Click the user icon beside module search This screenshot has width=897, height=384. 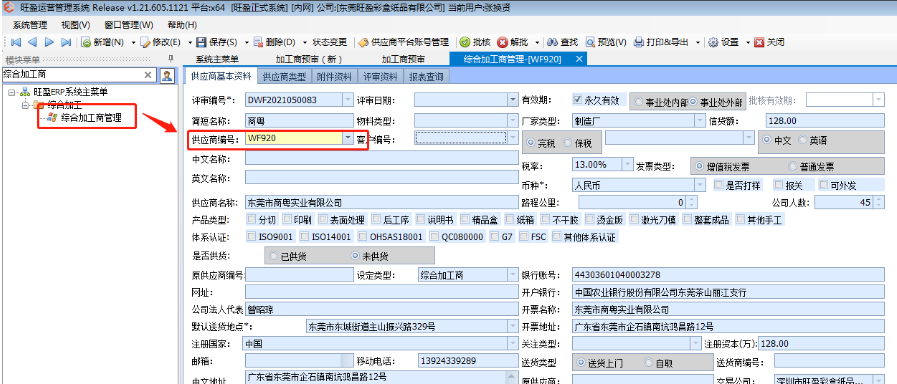[x=167, y=75]
